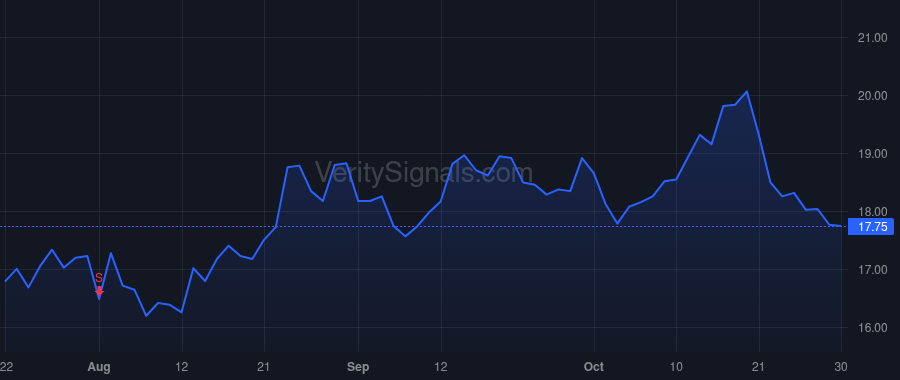This screenshot has height=380, width=900.
Task: Click the 16.00 price axis label
Action: click(872, 328)
